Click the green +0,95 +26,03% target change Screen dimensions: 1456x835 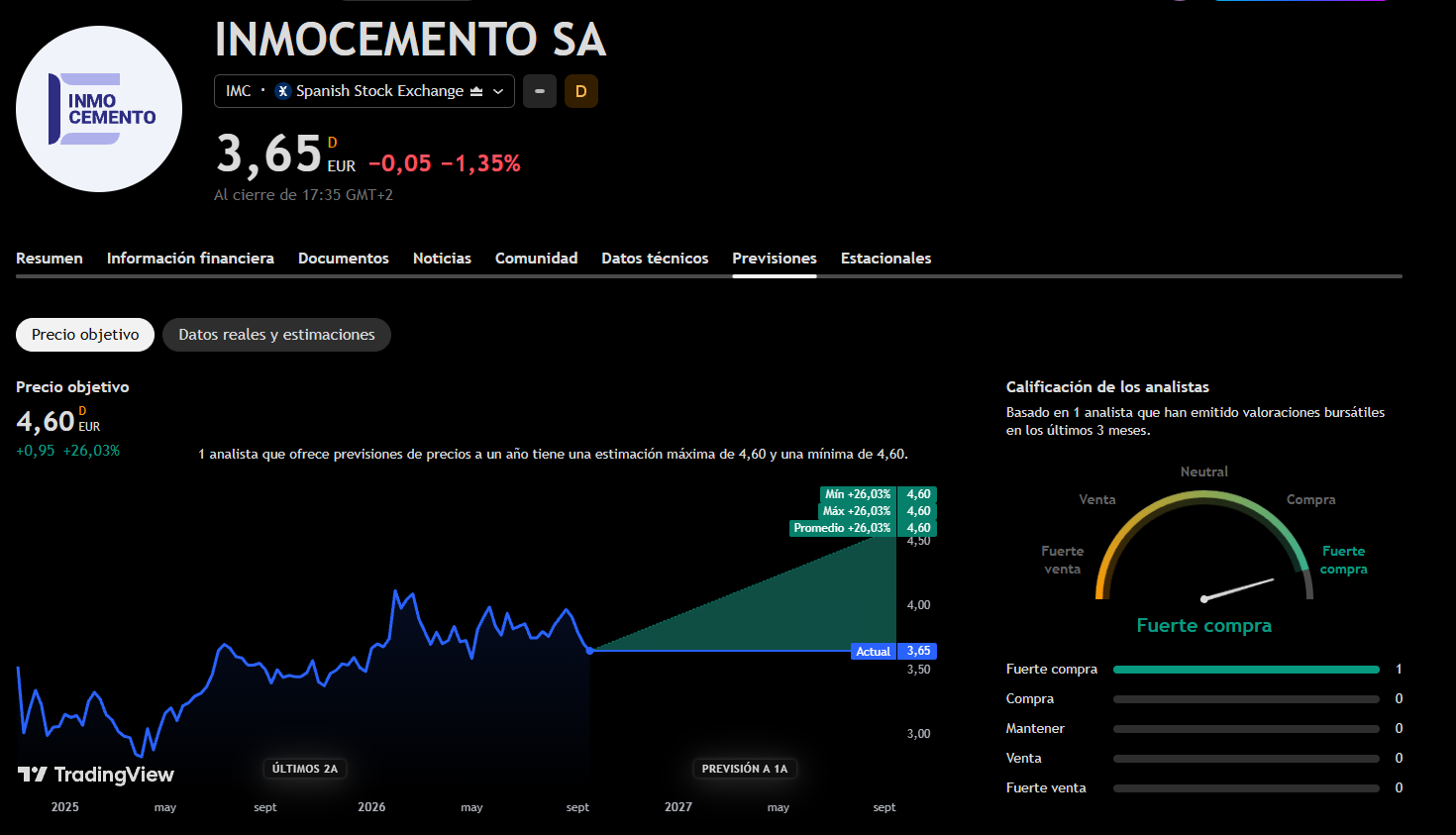tap(68, 451)
